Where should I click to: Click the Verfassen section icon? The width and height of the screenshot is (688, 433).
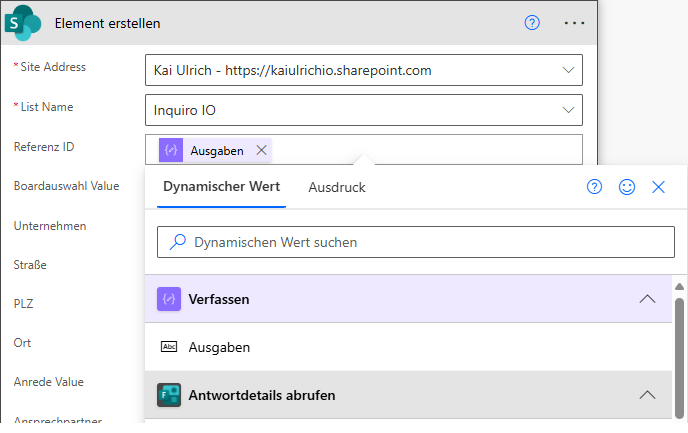pos(169,298)
